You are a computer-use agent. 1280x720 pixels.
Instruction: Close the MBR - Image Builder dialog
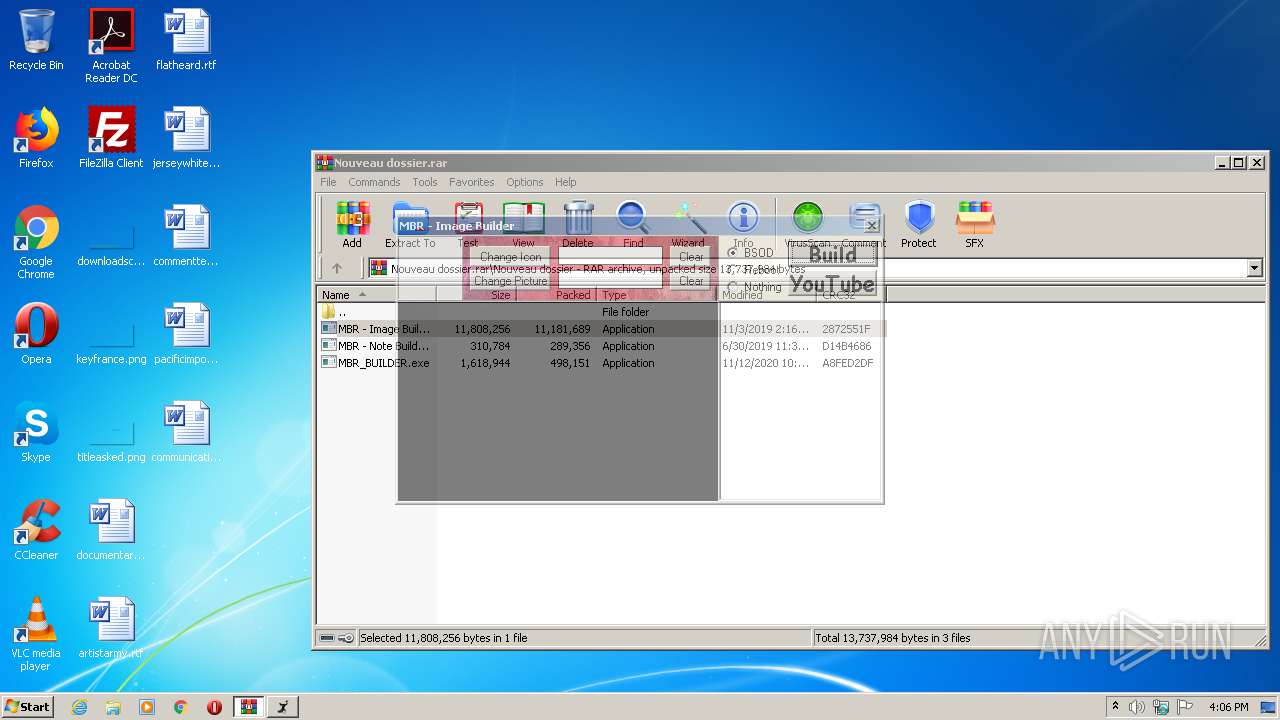click(871, 226)
